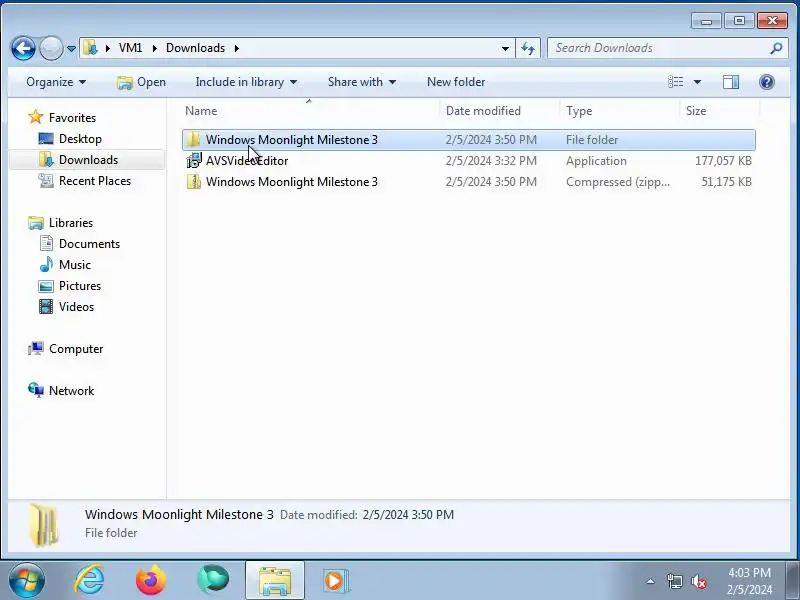
Task: Click the AVSVideoEditor application icon
Action: pos(194,161)
